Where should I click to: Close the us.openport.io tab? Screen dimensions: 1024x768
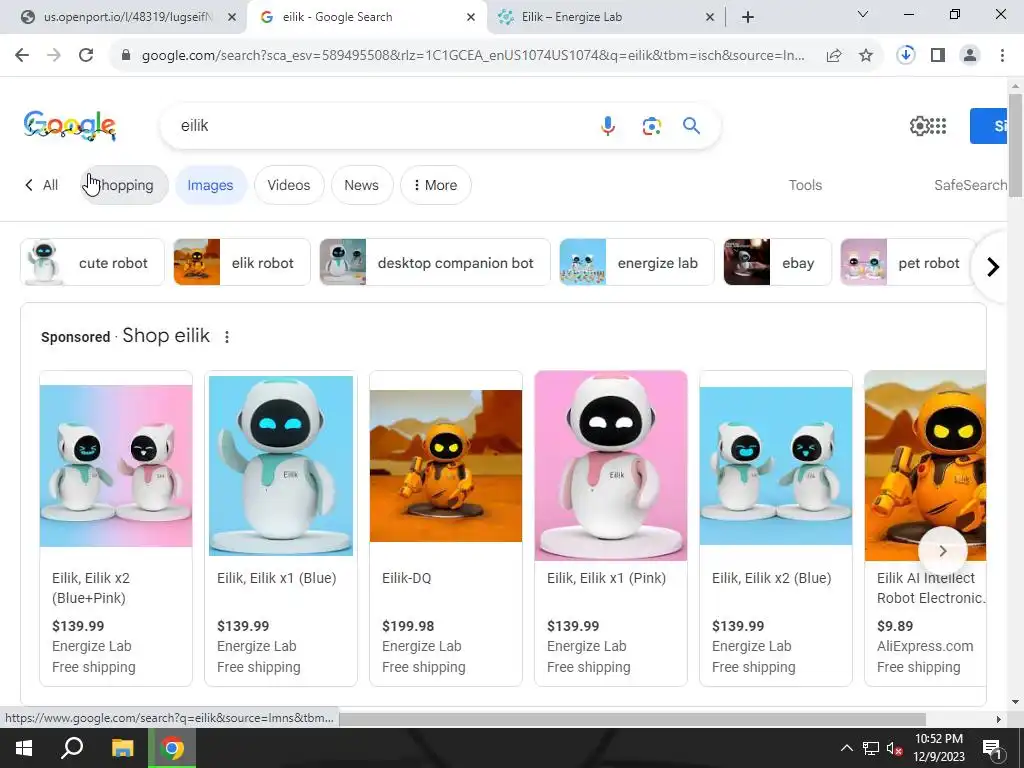pyautogui.click(x=231, y=17)
